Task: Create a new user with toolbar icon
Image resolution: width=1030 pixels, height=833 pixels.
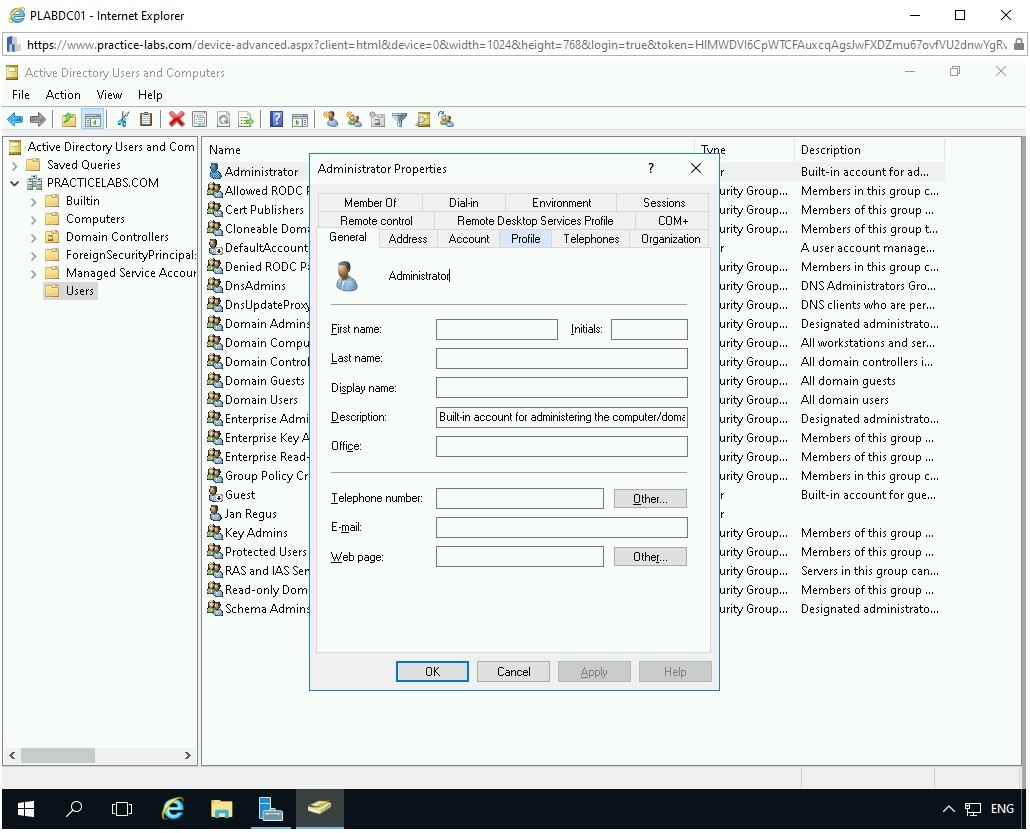Action: tap(330, 120)
